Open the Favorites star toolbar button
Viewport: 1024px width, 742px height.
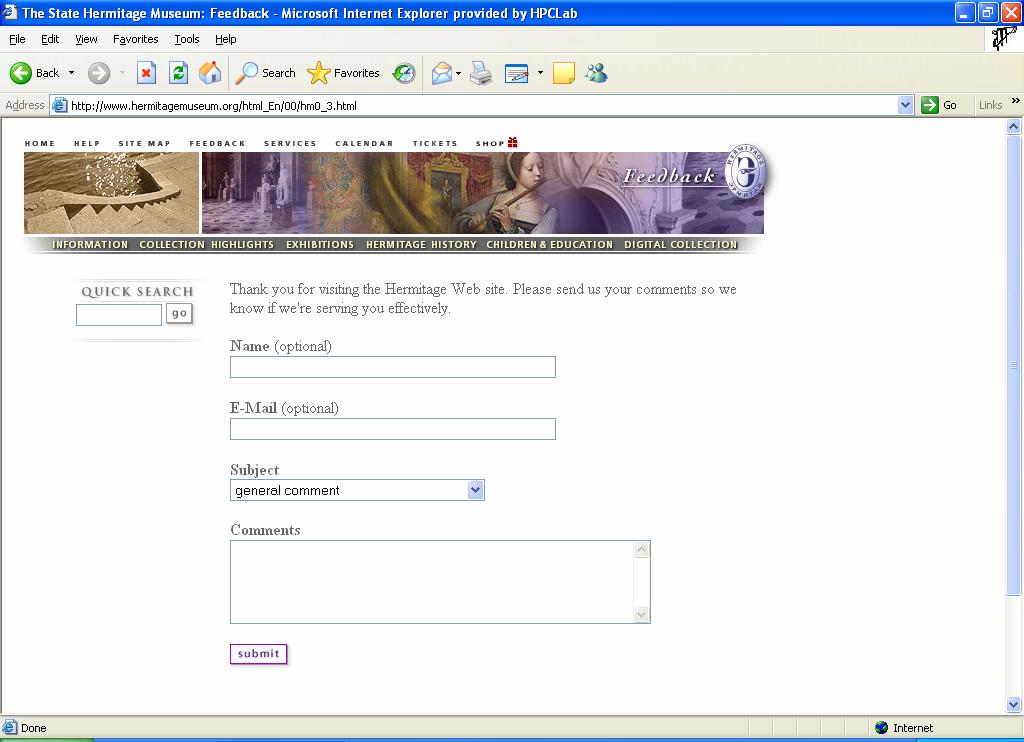(344, 73)
